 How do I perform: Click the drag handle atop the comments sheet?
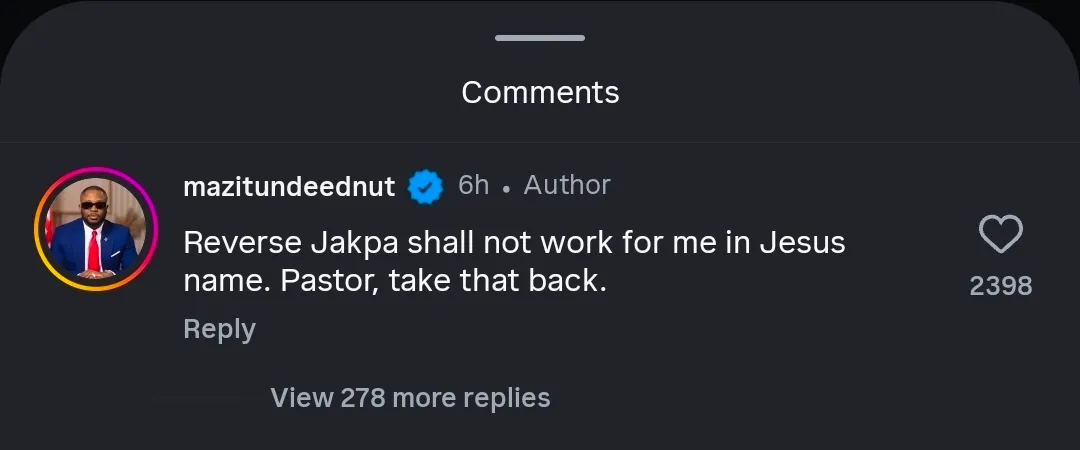coord(540,38)
